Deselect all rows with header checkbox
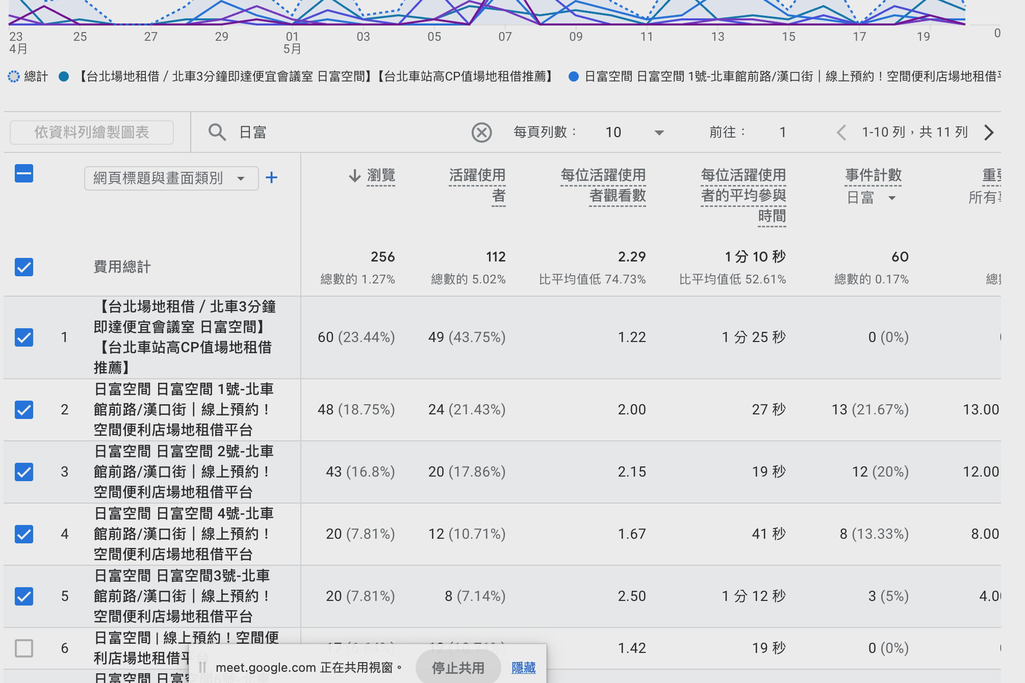 [x=24, y=174]
